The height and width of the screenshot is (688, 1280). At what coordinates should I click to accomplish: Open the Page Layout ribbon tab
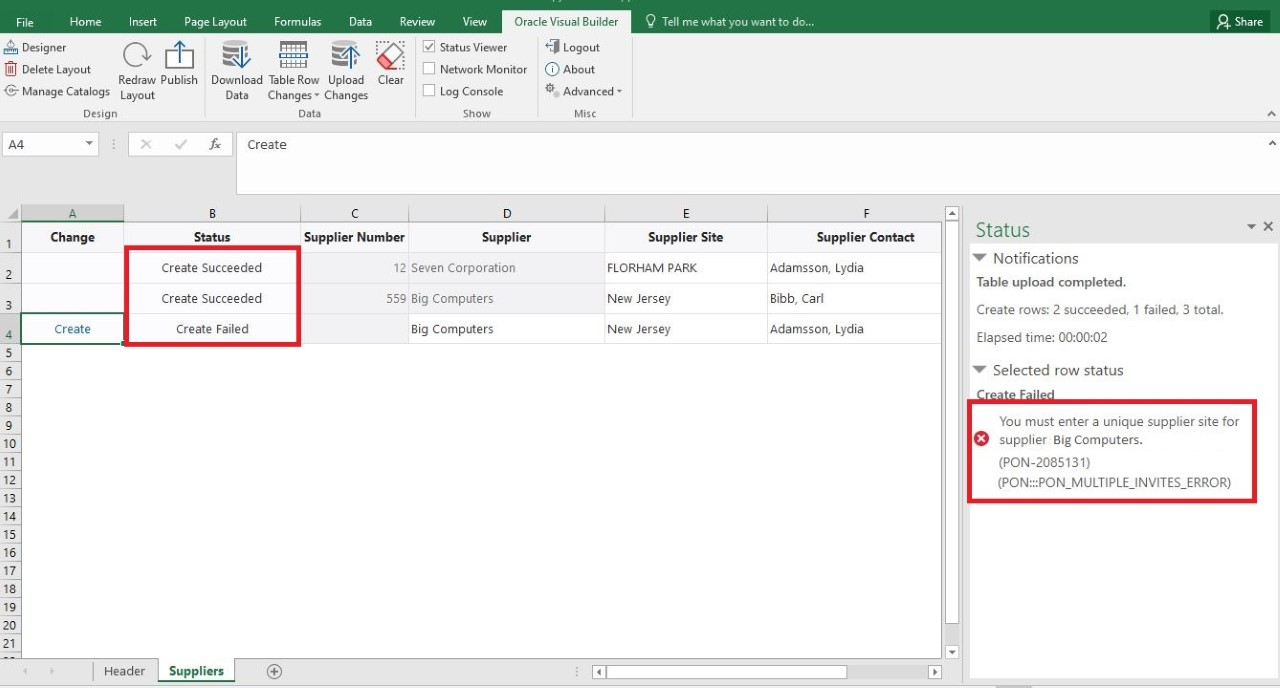215,21
